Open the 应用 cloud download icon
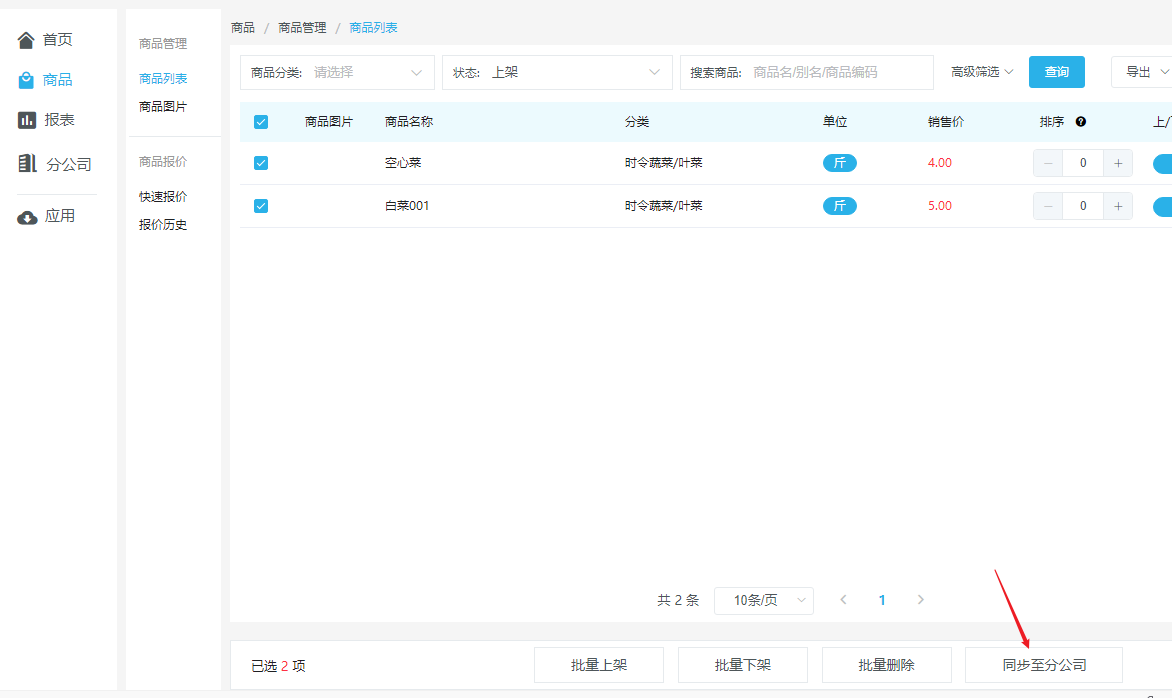 (27, 217)
